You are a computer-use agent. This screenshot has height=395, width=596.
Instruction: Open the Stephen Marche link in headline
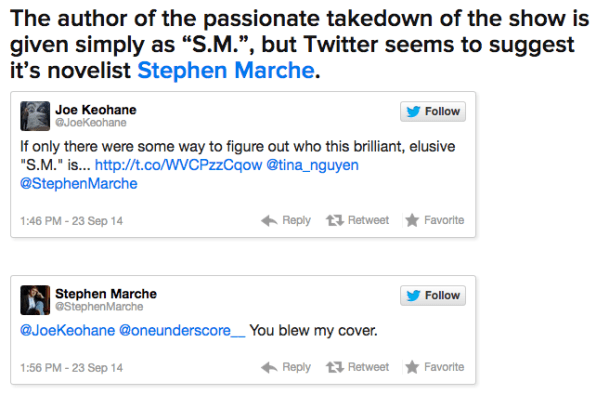click(226, 70)
